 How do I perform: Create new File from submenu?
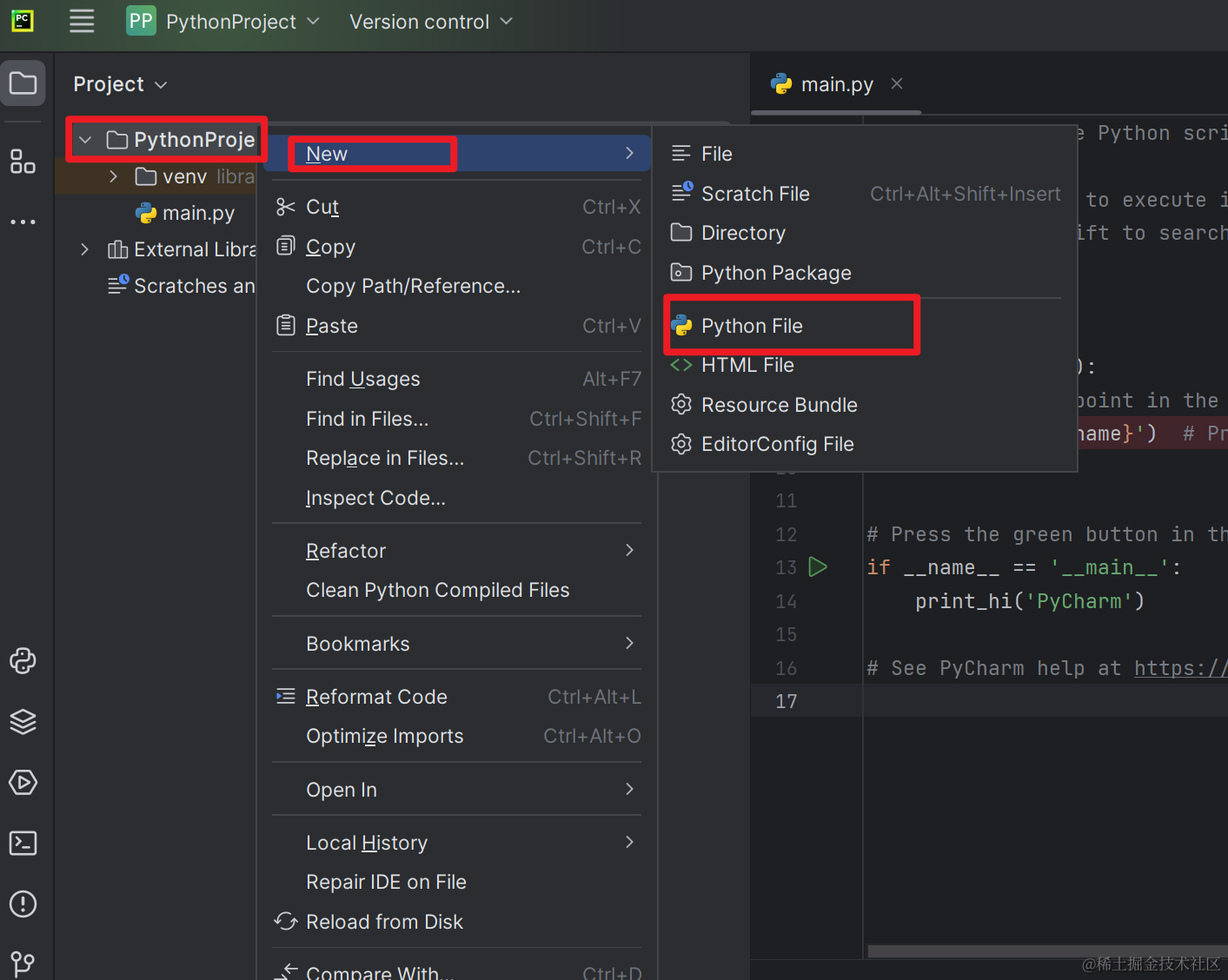[x=865, y=154]
